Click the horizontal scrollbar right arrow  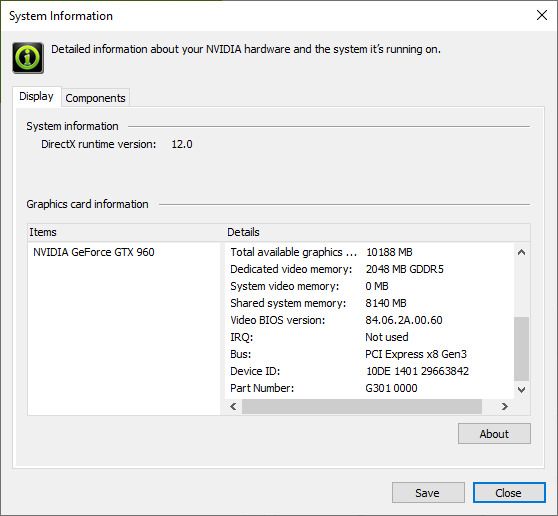pyautogui.click(x=504, y=406)
